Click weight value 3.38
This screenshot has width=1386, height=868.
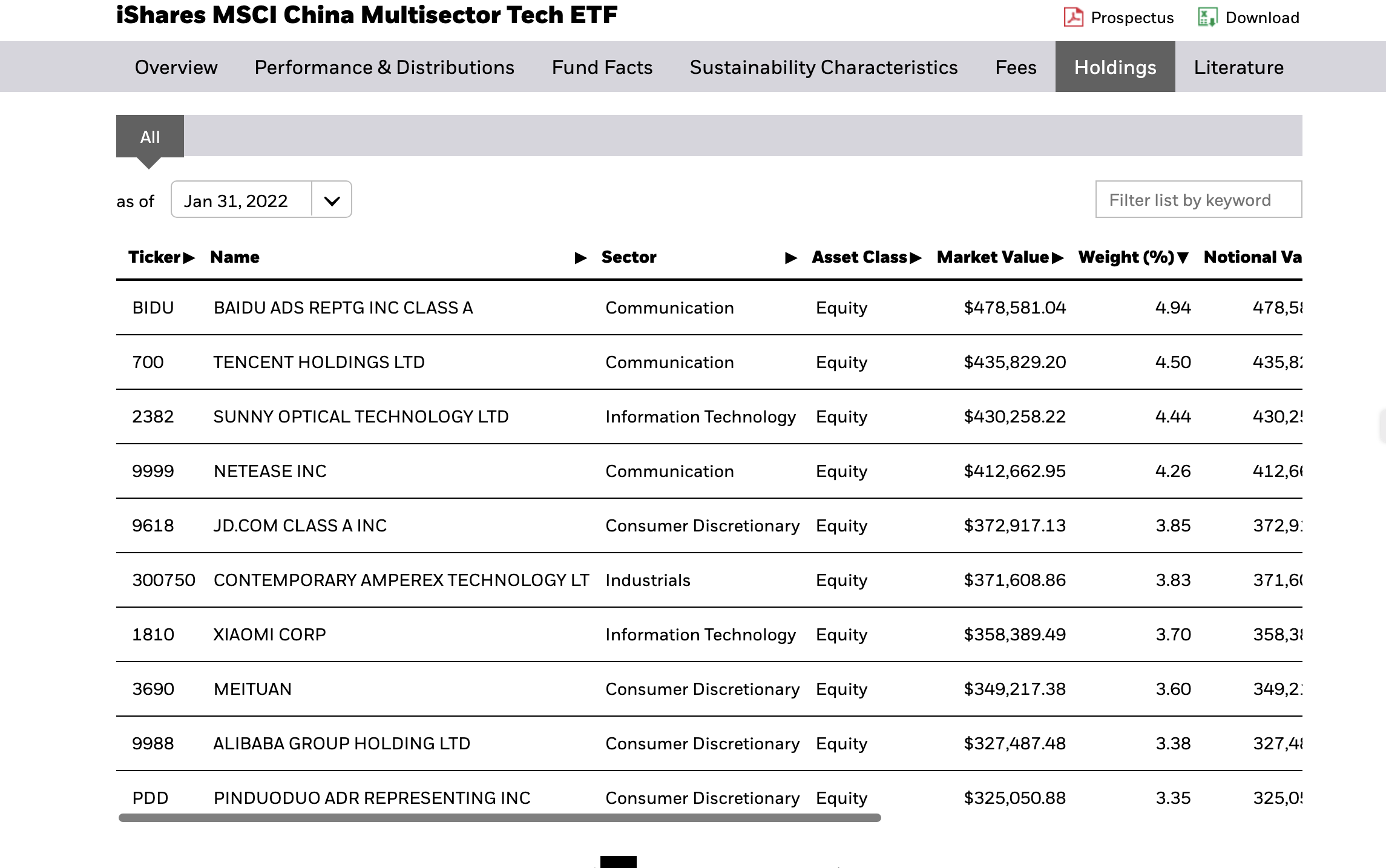pos(1173,743)
